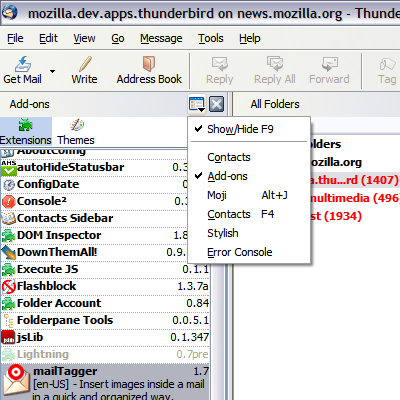Click the Contacts Sidebar extension icon
400x400 pixels.
(9, 219)
